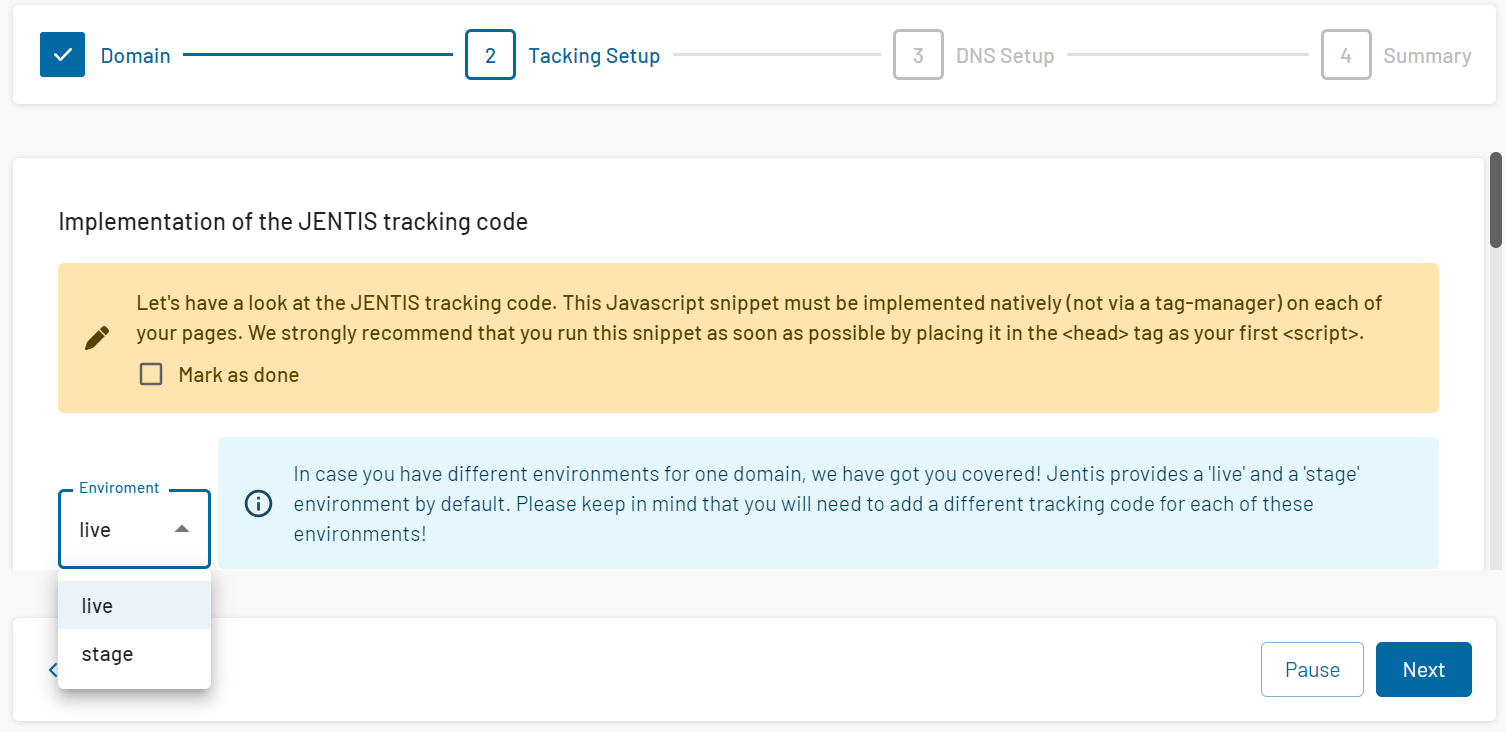Click the heading Implementation of the JENTIS tracking code
This screenshot has height=732, width=1506.
click(x=293, y=222)
